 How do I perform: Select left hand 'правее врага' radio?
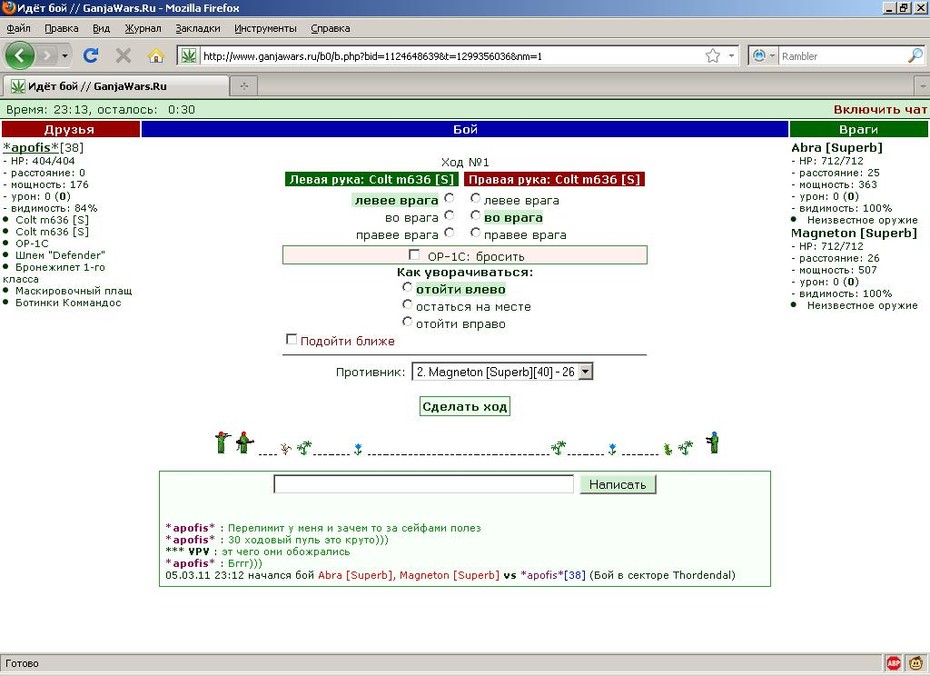coord(449,232)
